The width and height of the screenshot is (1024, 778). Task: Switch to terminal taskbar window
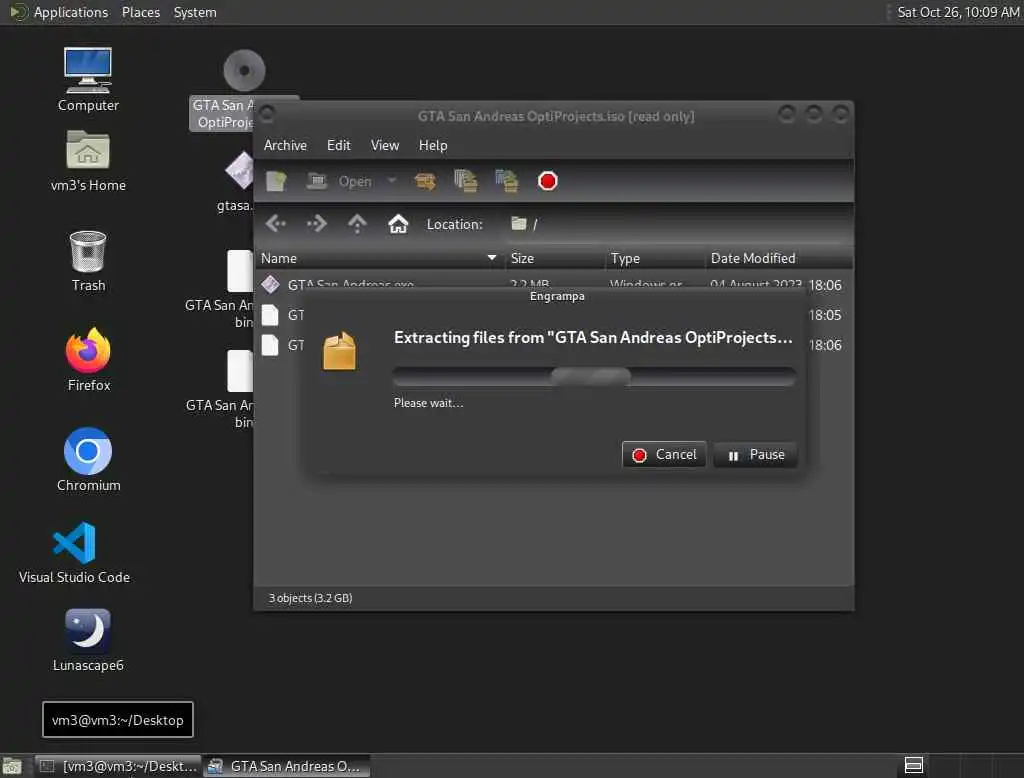click(x=118, y=766)
